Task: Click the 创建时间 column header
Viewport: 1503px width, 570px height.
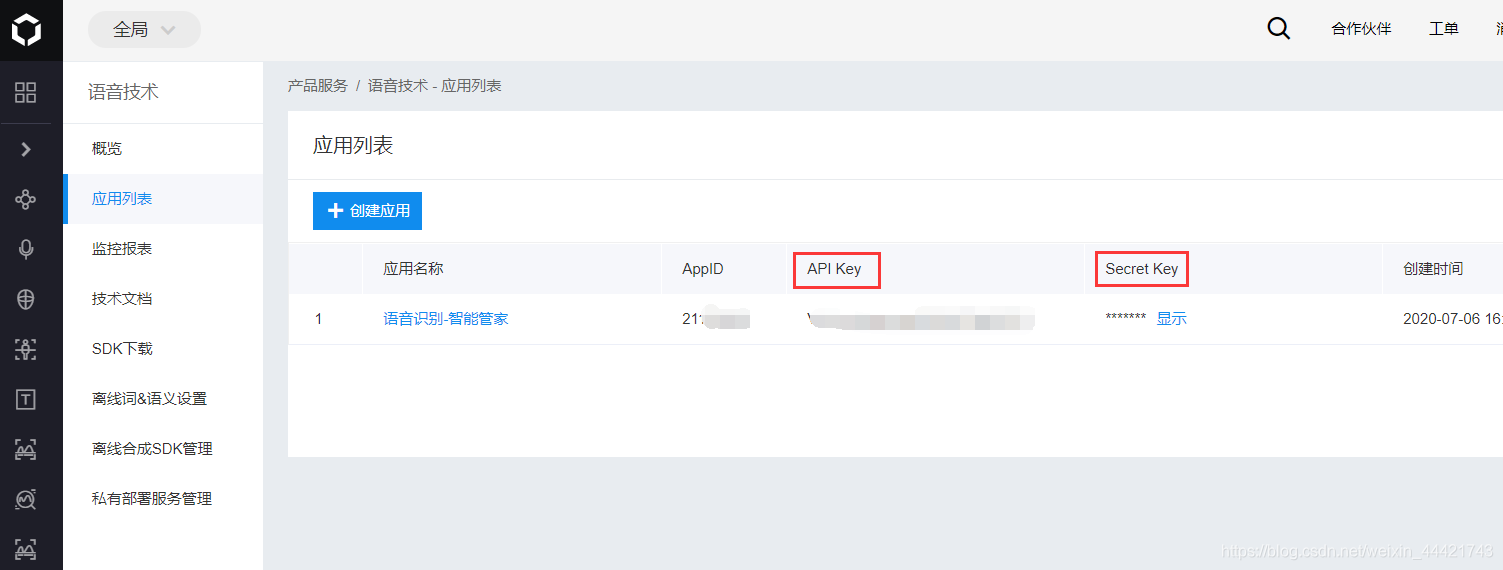Action: (x=1433, y=269)
